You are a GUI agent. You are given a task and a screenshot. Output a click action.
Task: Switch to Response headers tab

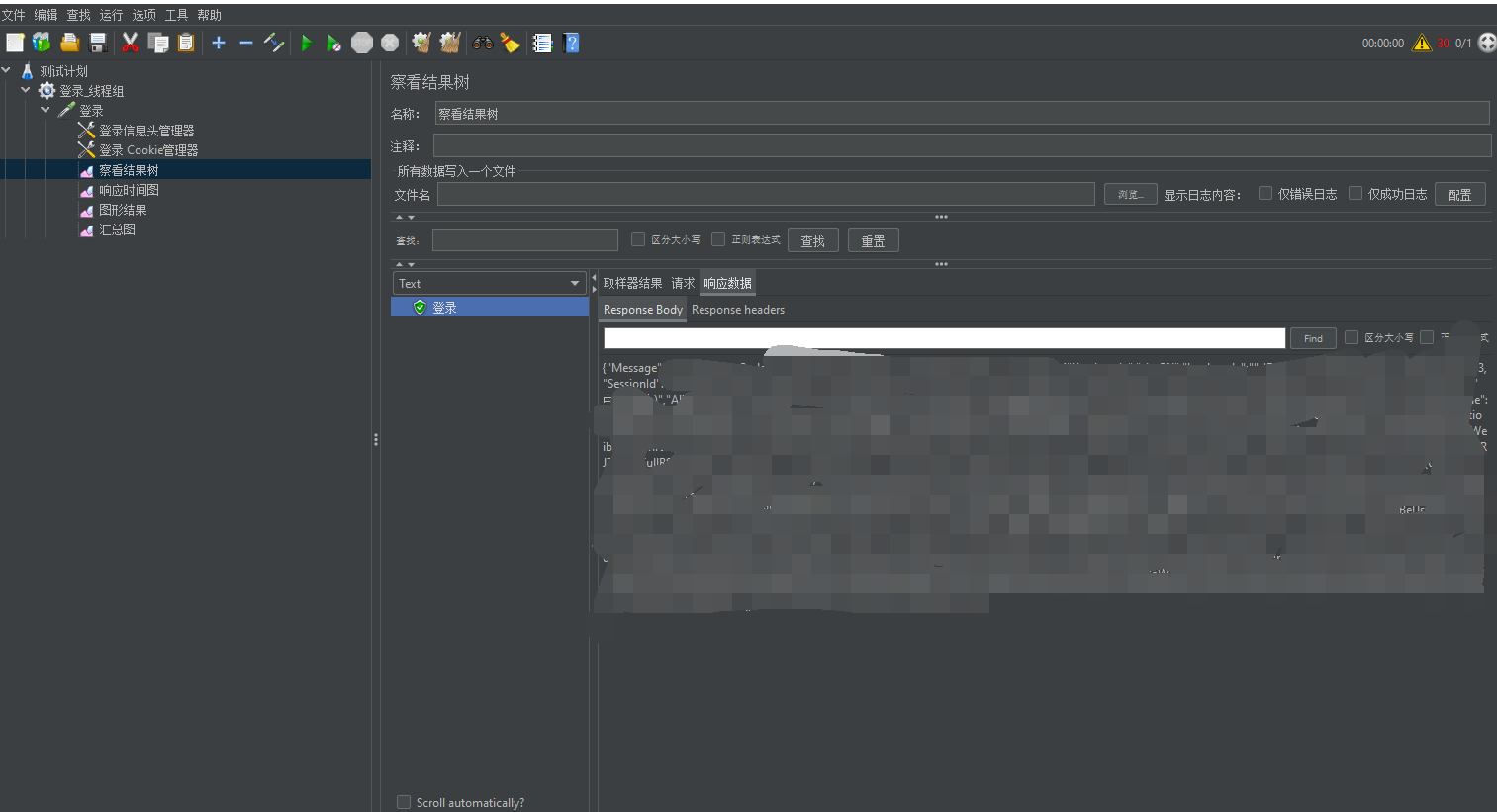click(738, 310)
